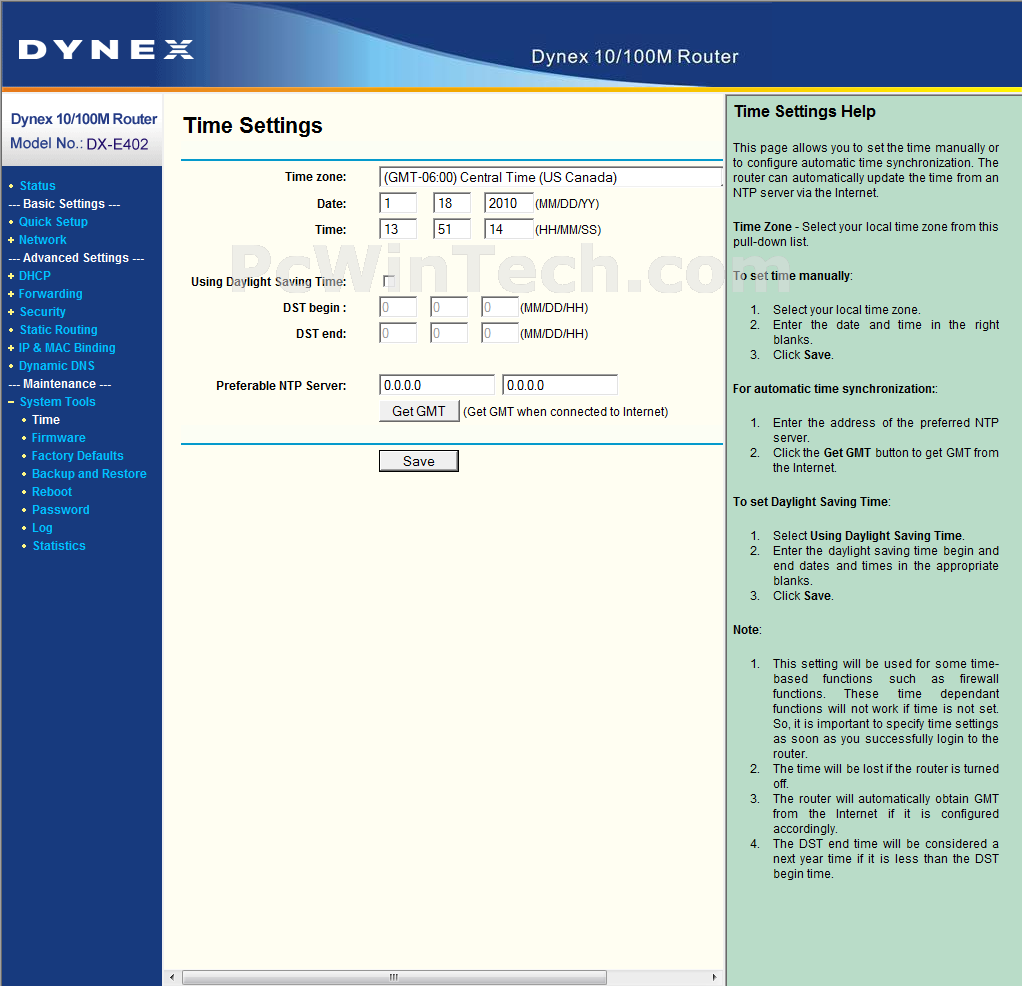Click the scrollbar left arrow
Screen dimensions: 1022x986
pyautogui.click(x=172, y=977)
